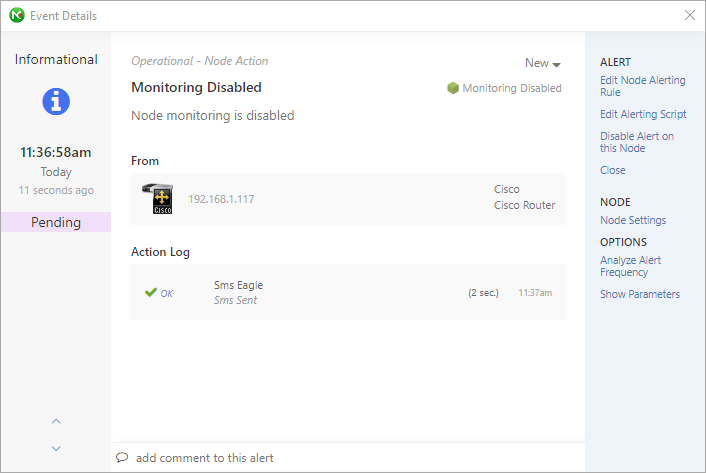706x473 pixels.
Task: Go to next event with down chevron
Action: (x=56, y=448)
